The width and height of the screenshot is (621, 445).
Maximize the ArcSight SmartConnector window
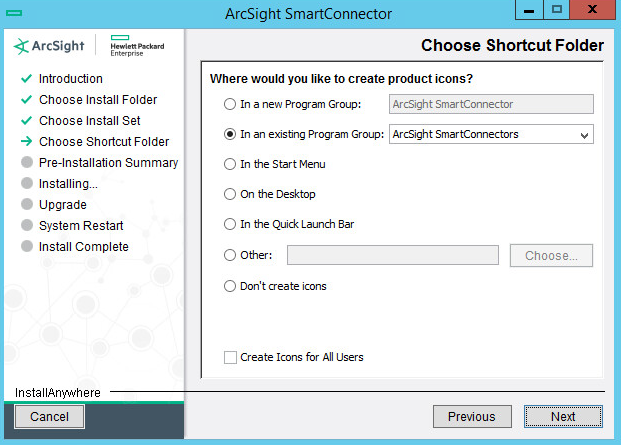pyautogui.click(x=556, y=10)
